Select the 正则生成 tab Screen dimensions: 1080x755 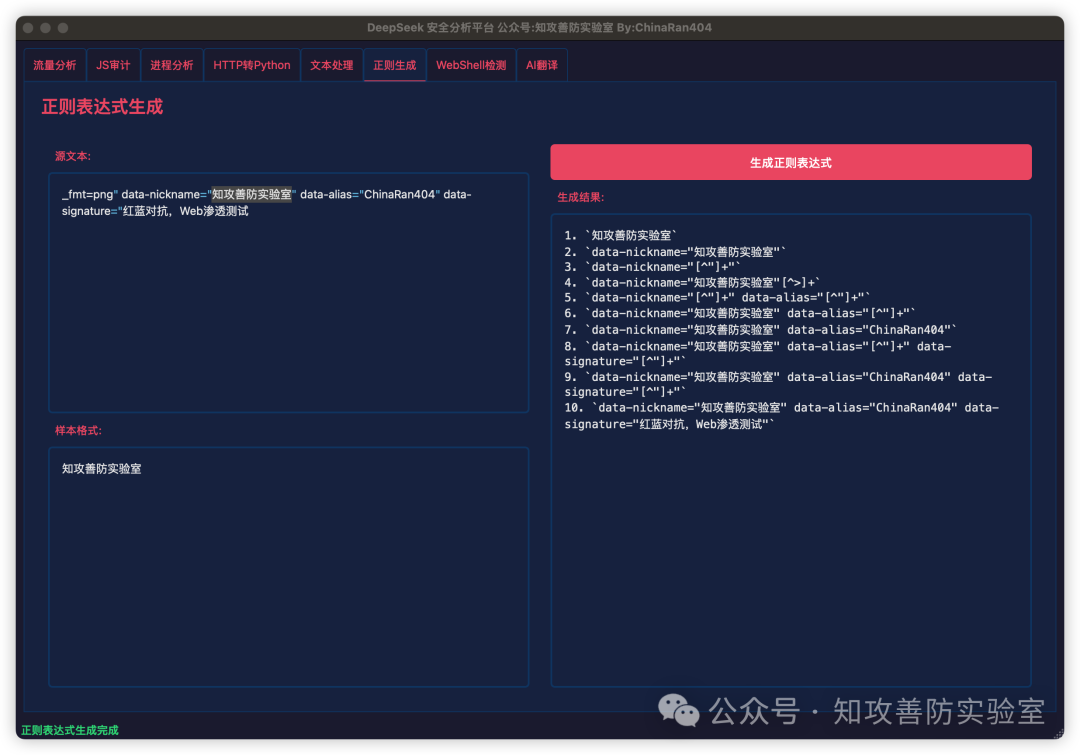click(395, 65)
